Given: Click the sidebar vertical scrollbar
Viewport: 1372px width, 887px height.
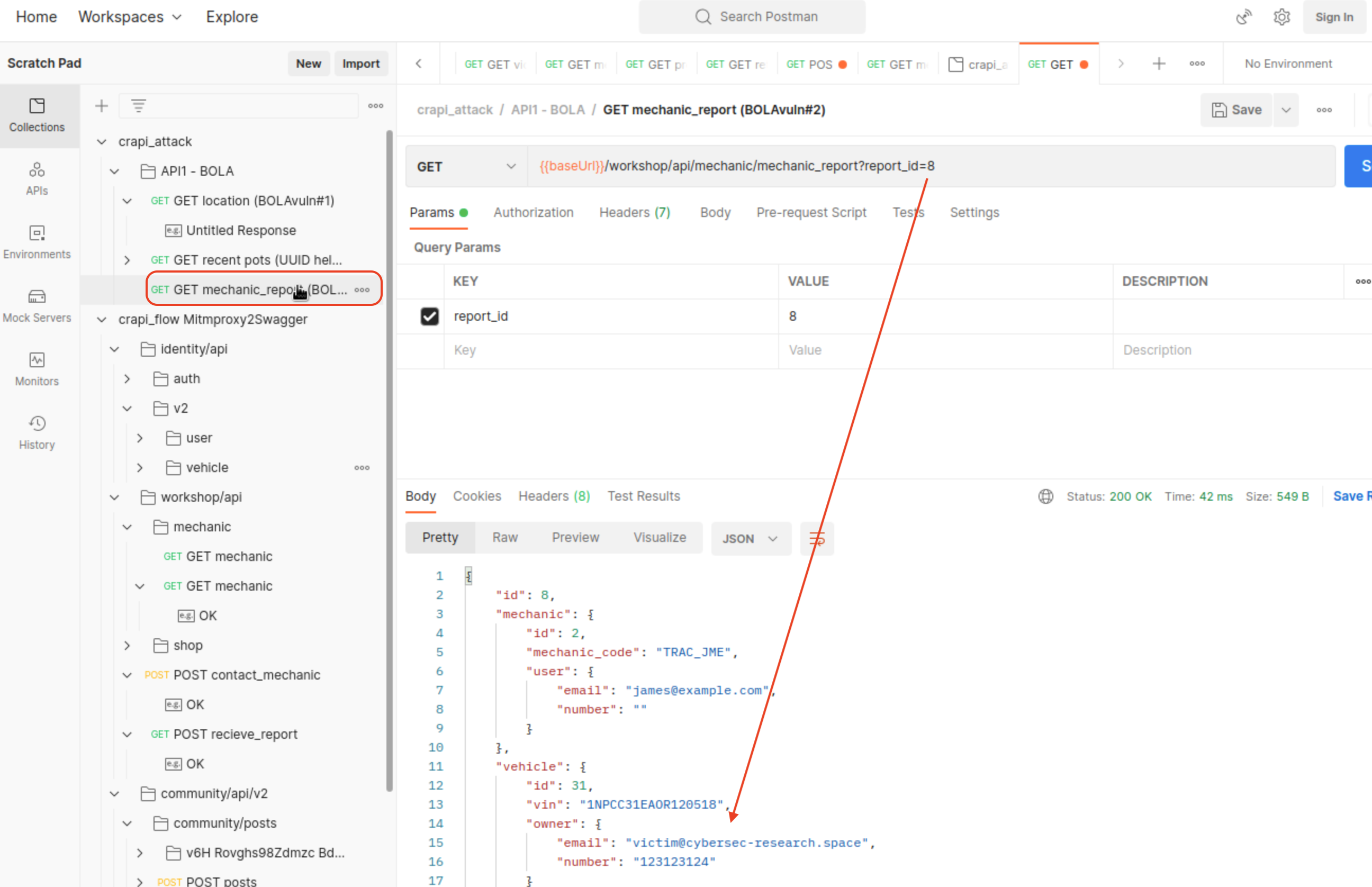Looking at the screenshot, I should [x=390, y=461].
